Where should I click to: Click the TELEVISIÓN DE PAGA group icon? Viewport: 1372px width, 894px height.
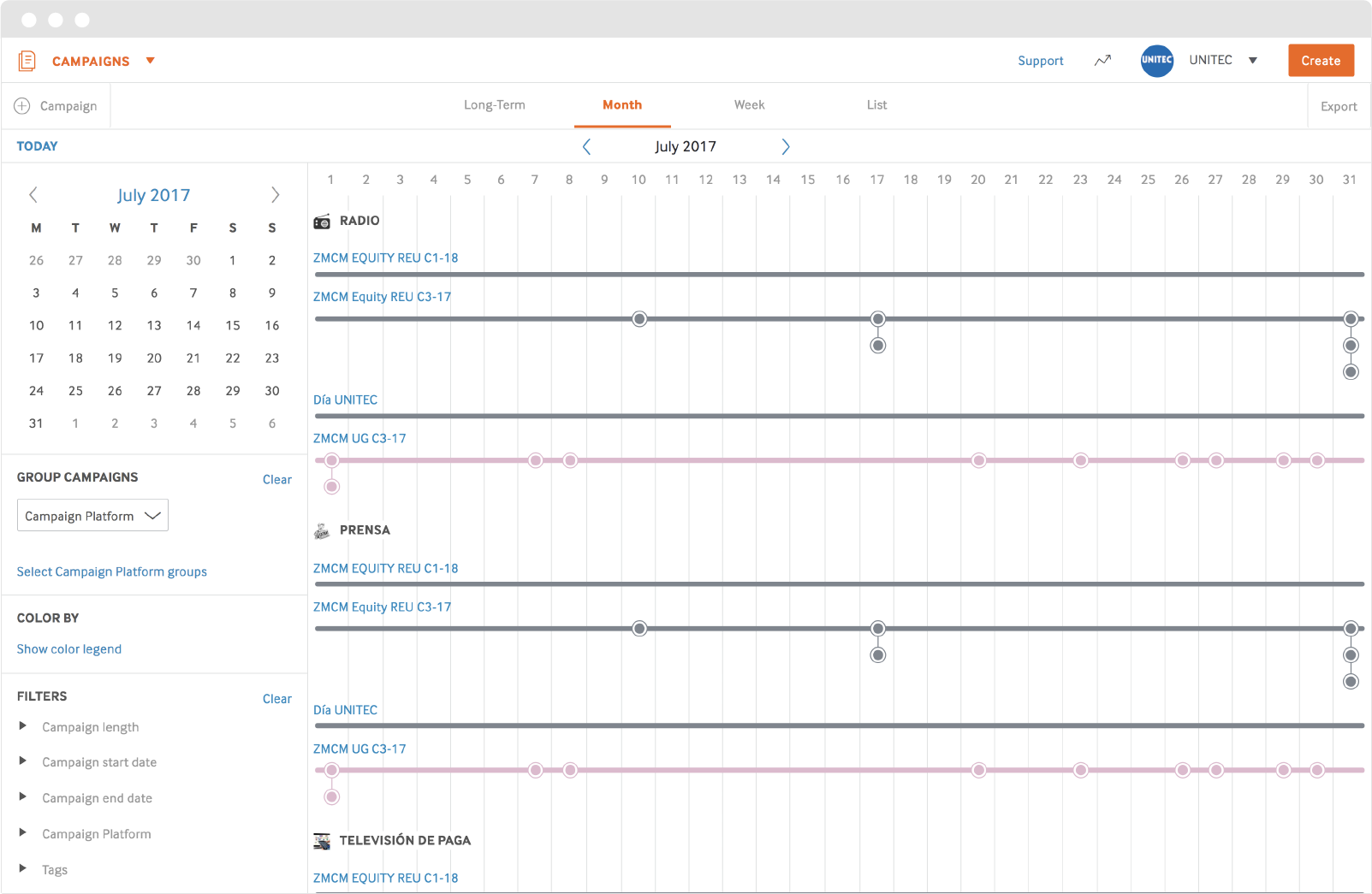[x=322, y=841]
